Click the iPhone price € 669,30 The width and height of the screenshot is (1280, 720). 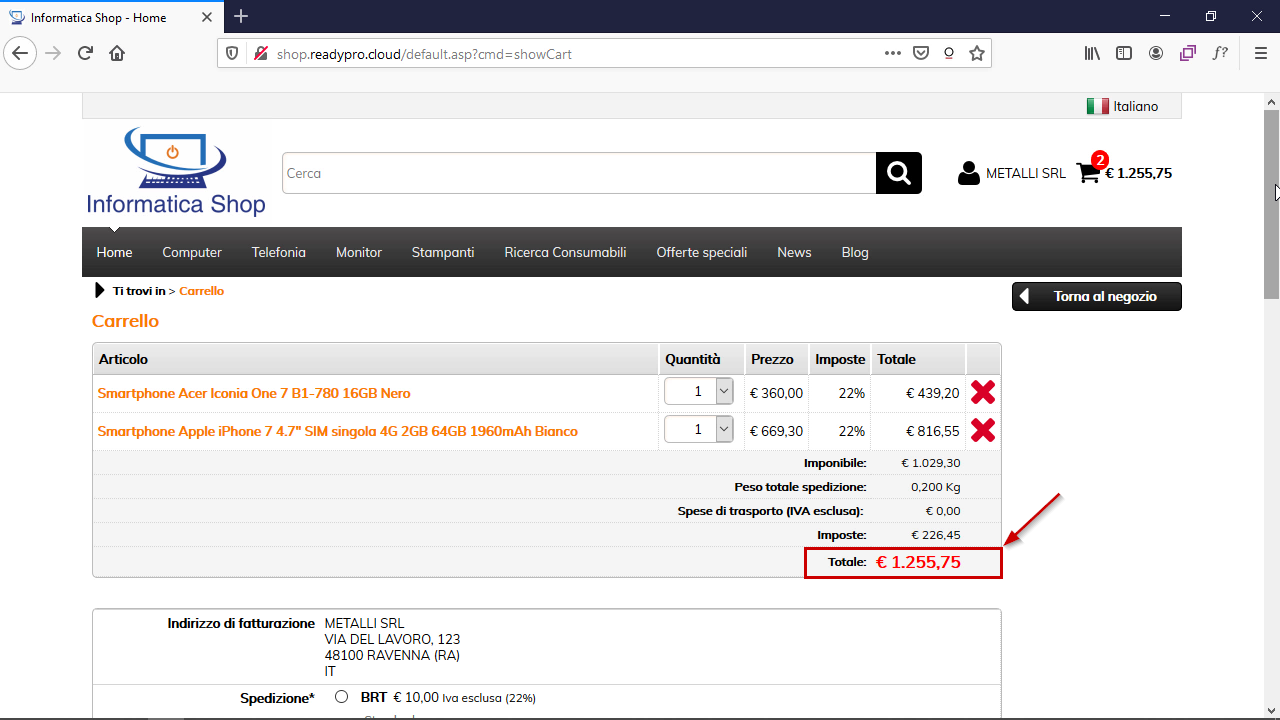pyautogui.click(x=776, y=431)
